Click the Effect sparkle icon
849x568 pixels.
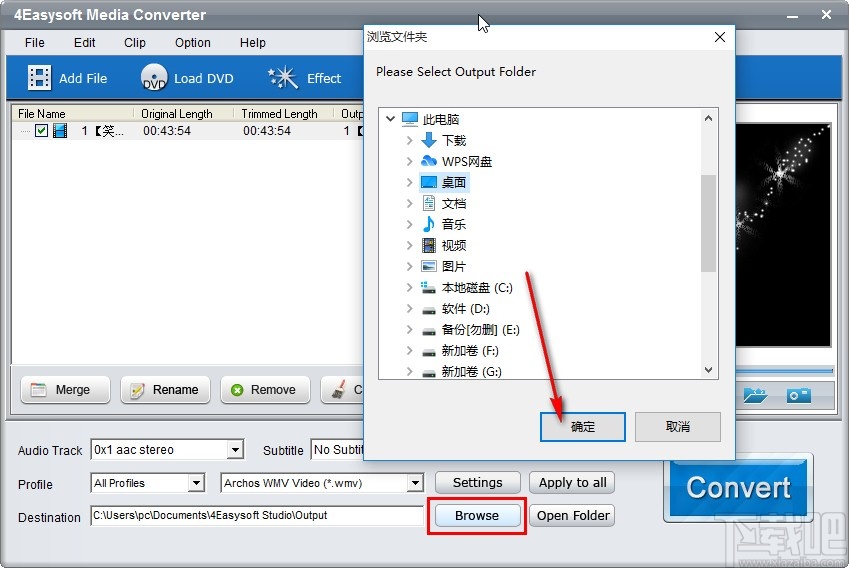point(283,78)
